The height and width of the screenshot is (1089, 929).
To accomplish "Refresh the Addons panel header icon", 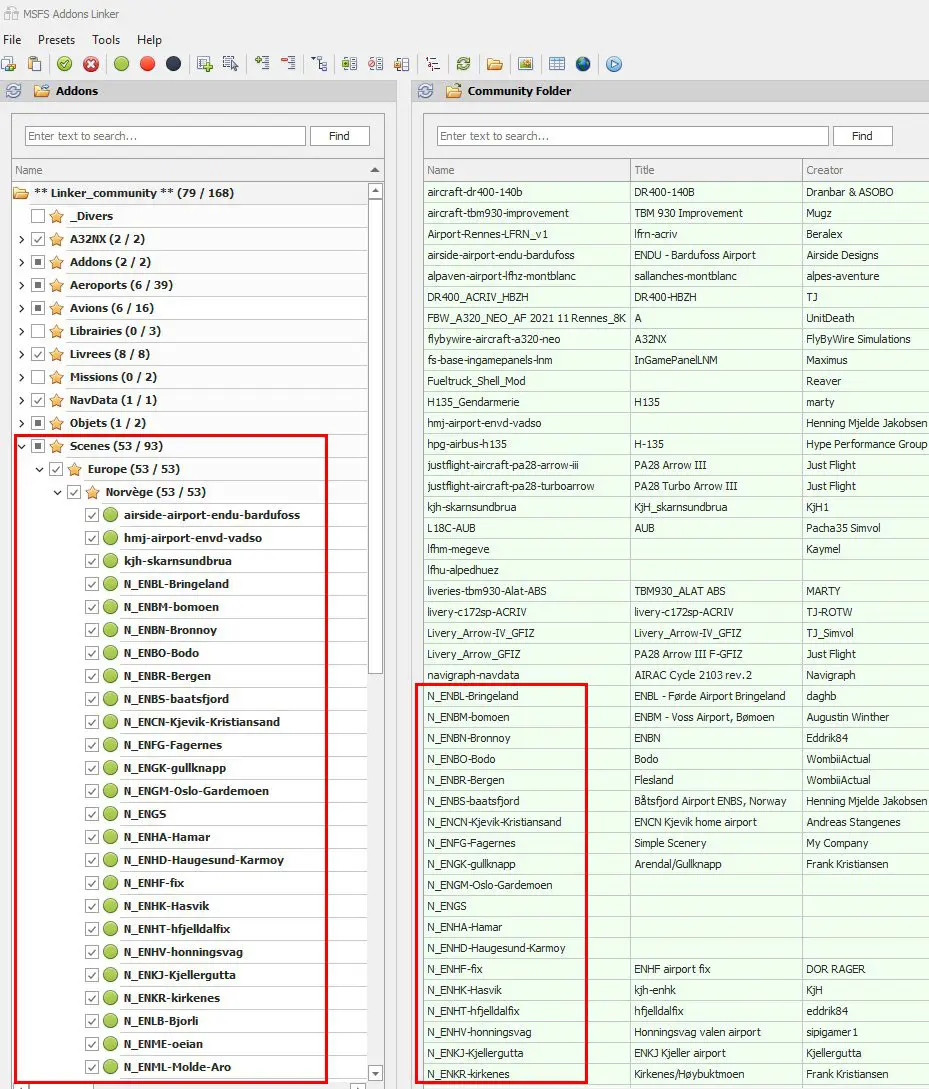I will [13, 91].
